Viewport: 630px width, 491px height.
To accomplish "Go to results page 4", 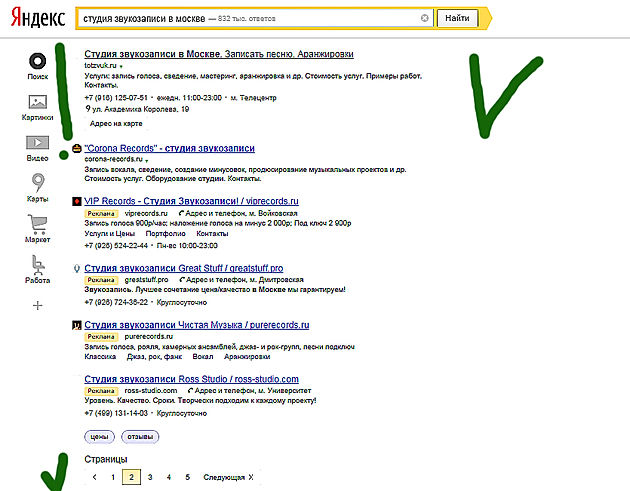I will pos(169,477).
